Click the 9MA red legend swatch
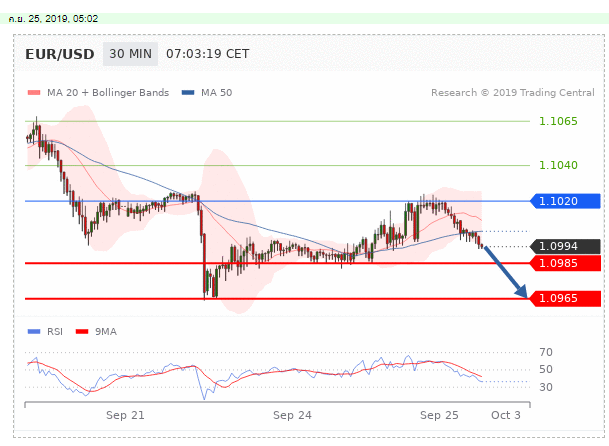The height and width of the screenshot is (446, 609). click(x=82, y=332)
